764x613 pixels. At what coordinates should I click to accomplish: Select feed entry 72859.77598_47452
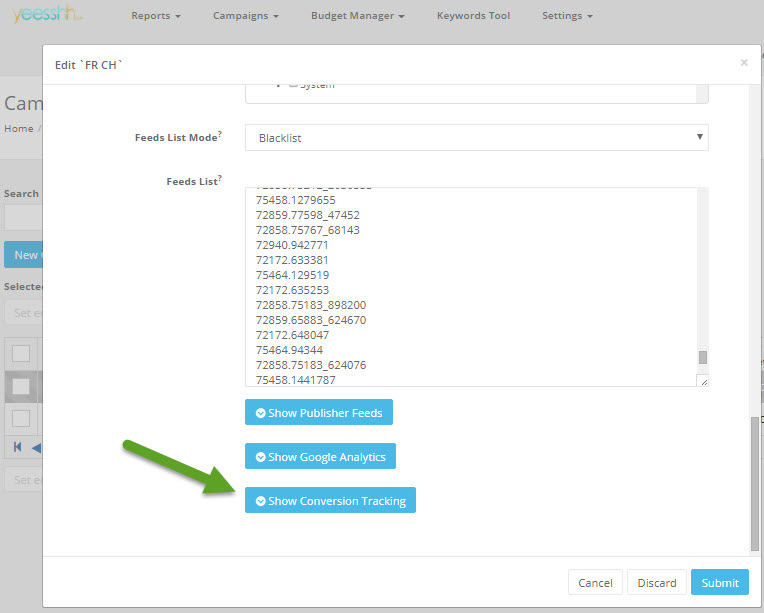pos(307,215)
